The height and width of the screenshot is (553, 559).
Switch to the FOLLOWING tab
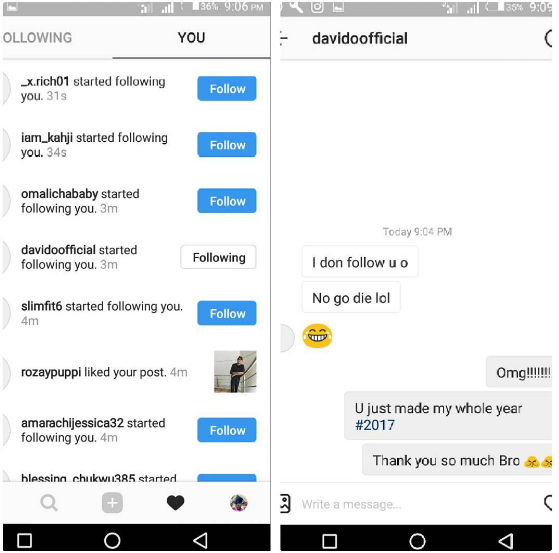point(37,38)
